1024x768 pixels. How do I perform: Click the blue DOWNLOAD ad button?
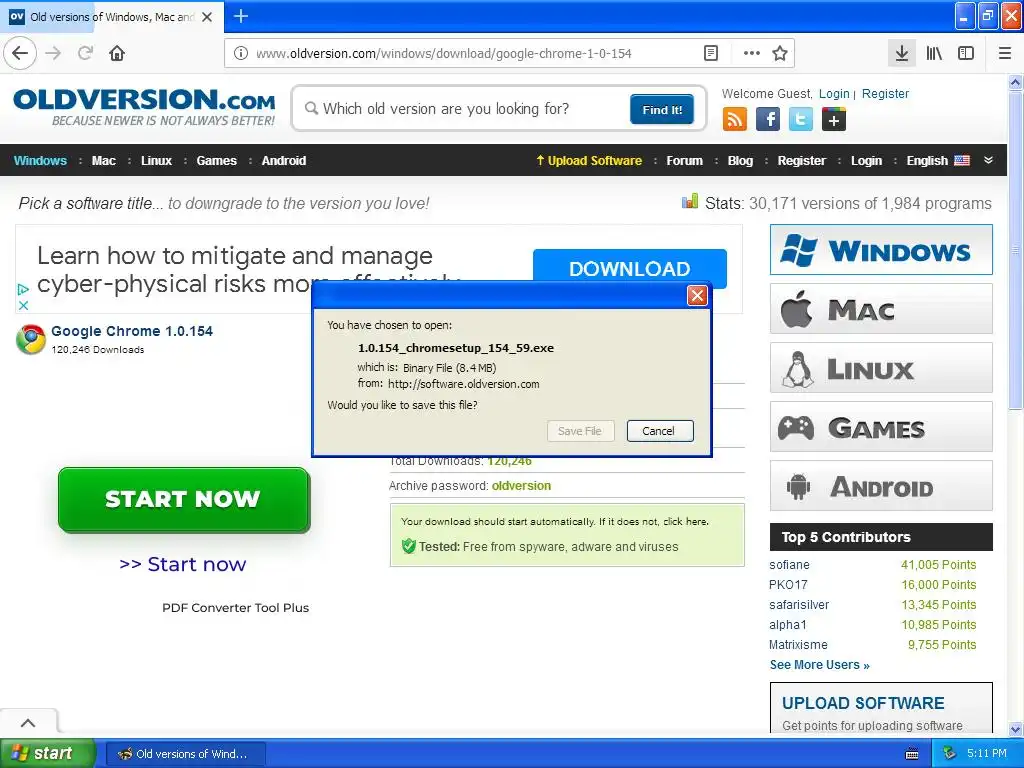point(630,268)
